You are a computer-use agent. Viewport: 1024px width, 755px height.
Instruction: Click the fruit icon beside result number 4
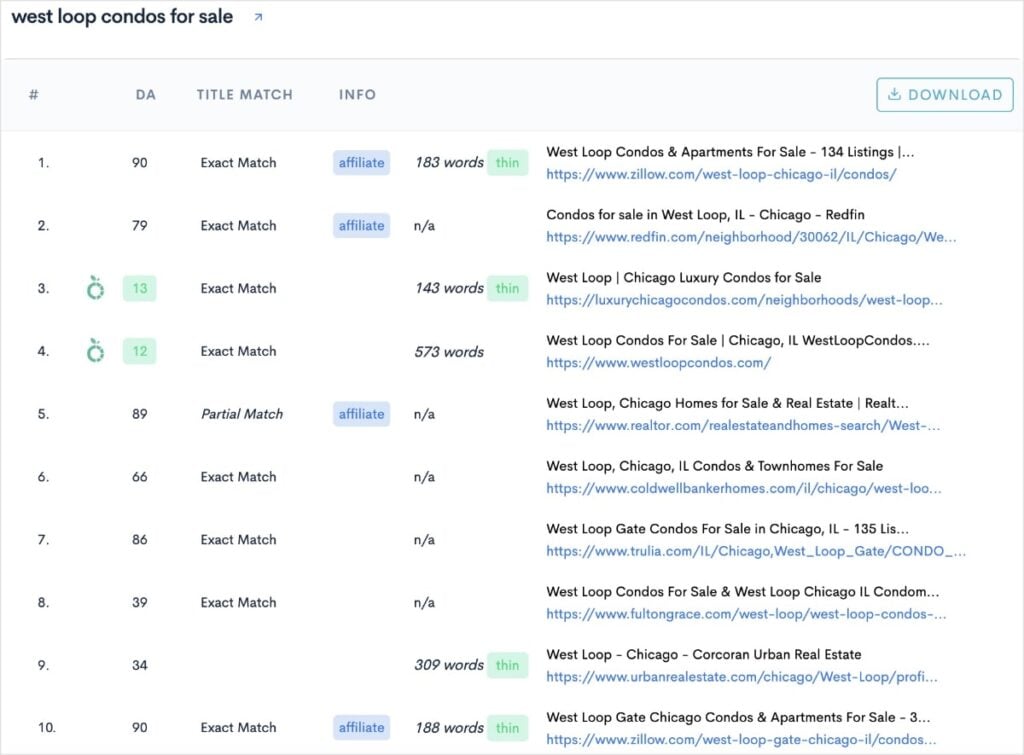coord(95,351)
